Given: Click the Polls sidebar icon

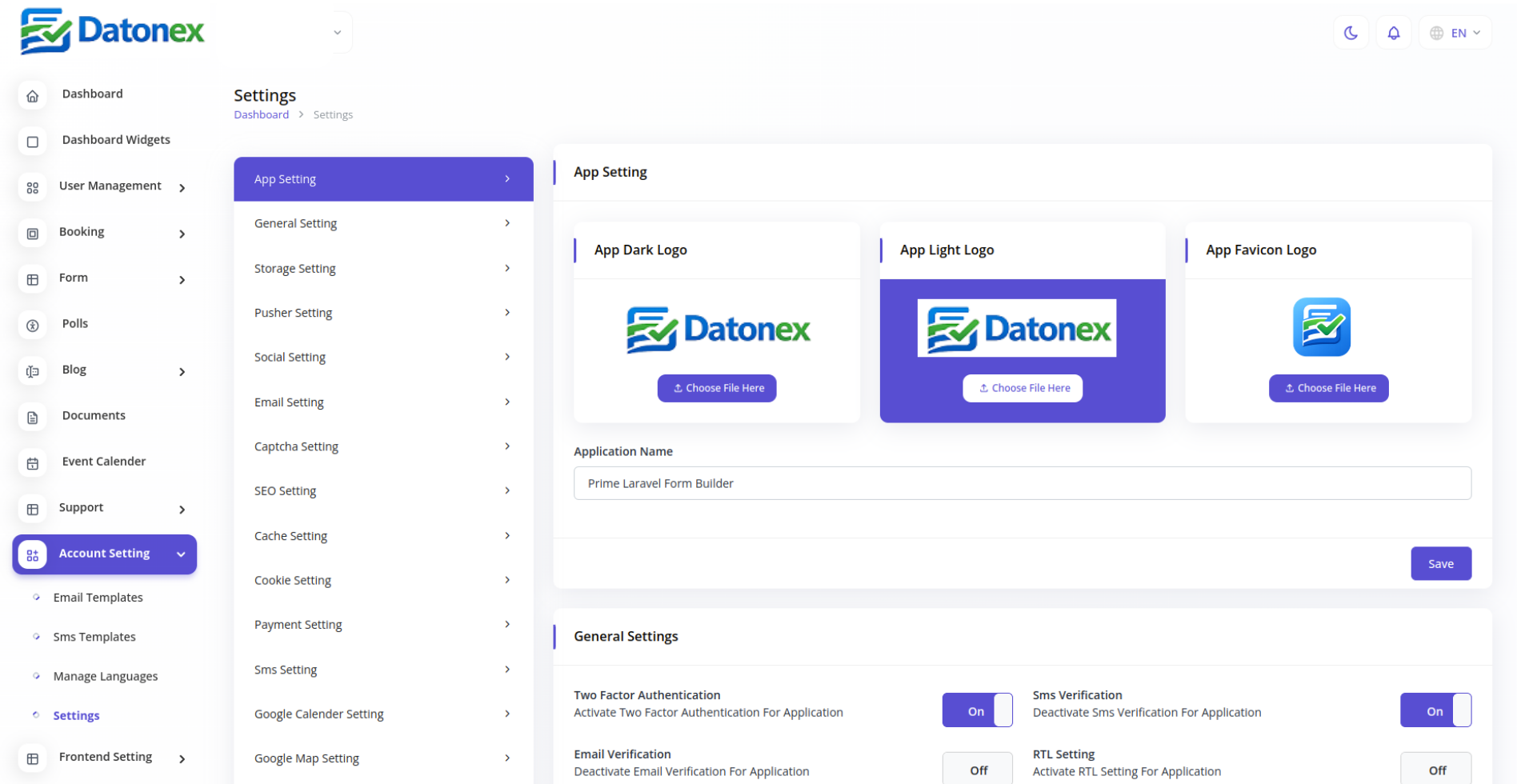Looking at the screenshot, I should tap(33, 326).
